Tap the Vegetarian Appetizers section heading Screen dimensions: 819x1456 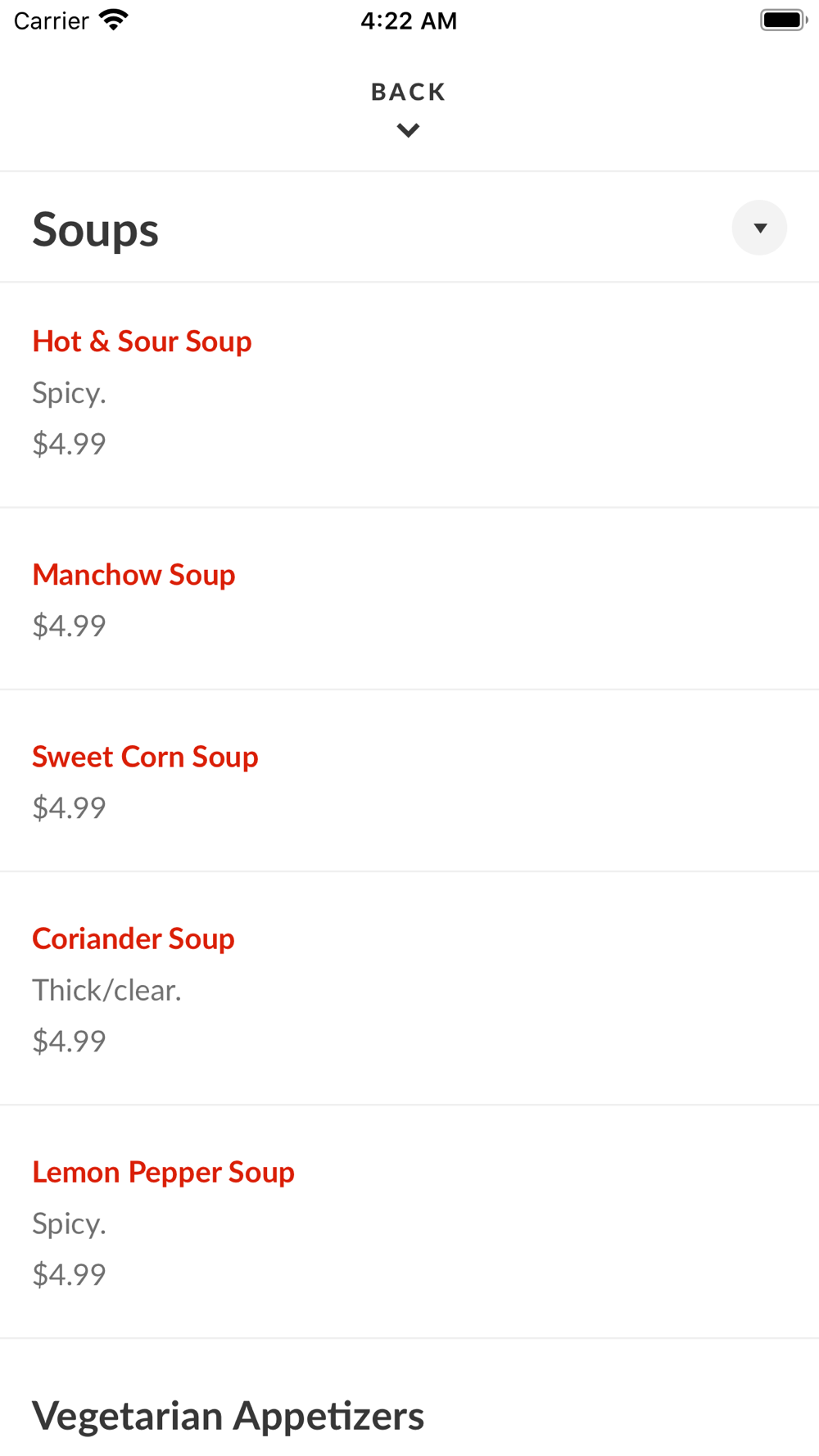pyautogui.click(x=228, y=1416)
